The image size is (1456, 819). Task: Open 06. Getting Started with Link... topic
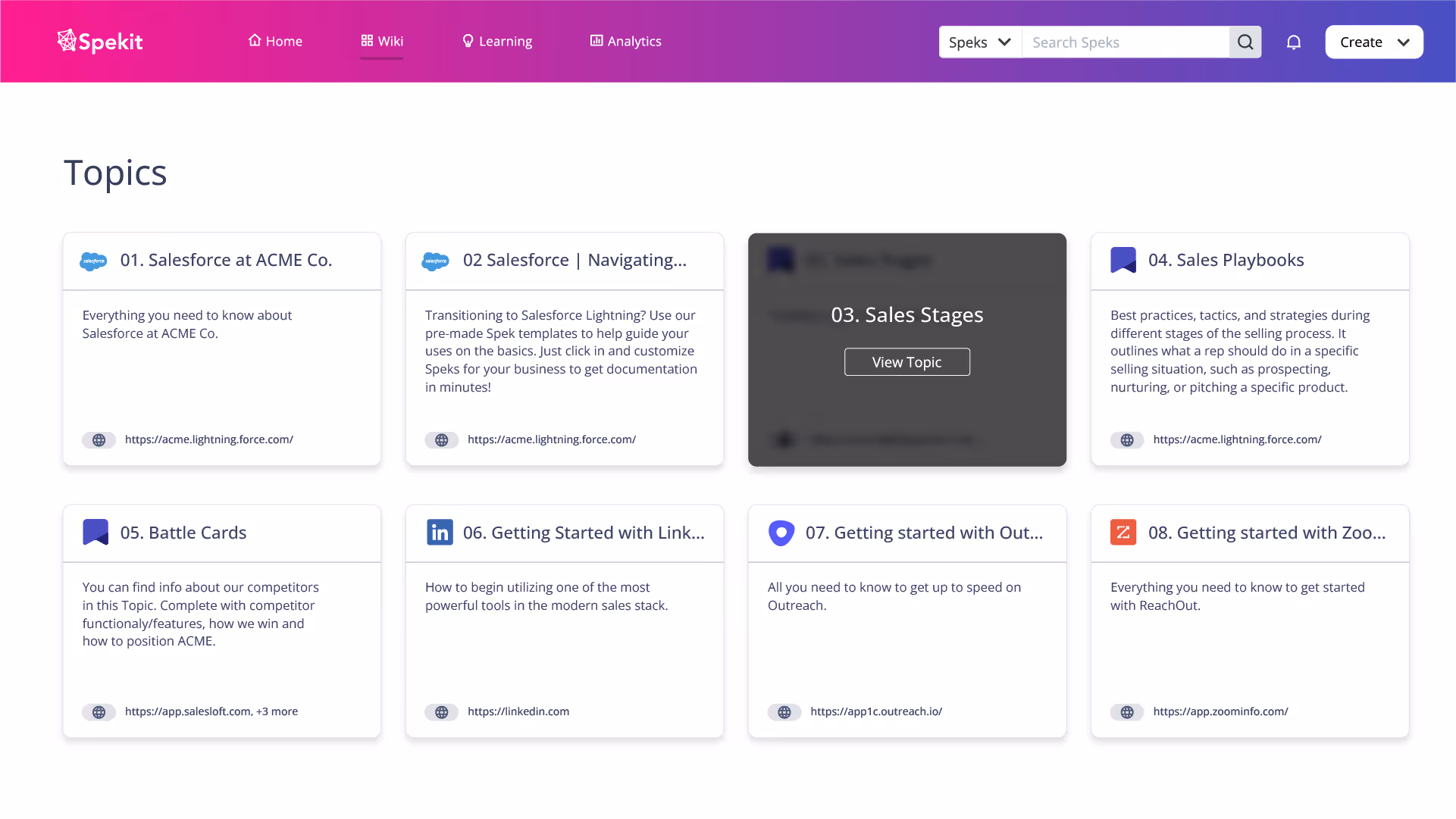(584, 533)
